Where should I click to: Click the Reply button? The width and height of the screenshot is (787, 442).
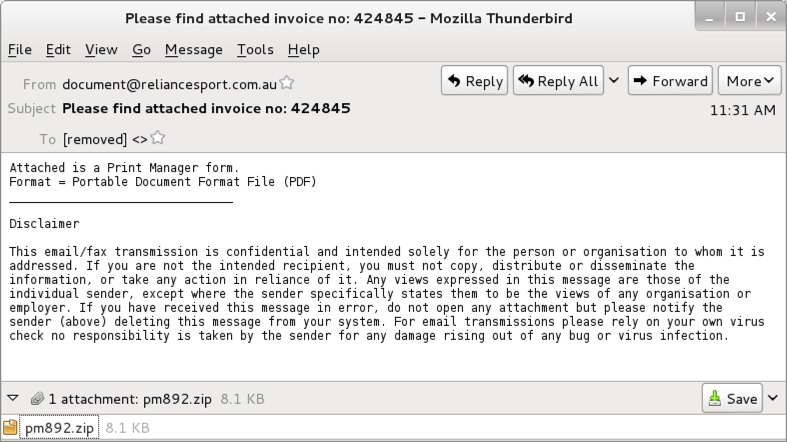pos(474,81)
